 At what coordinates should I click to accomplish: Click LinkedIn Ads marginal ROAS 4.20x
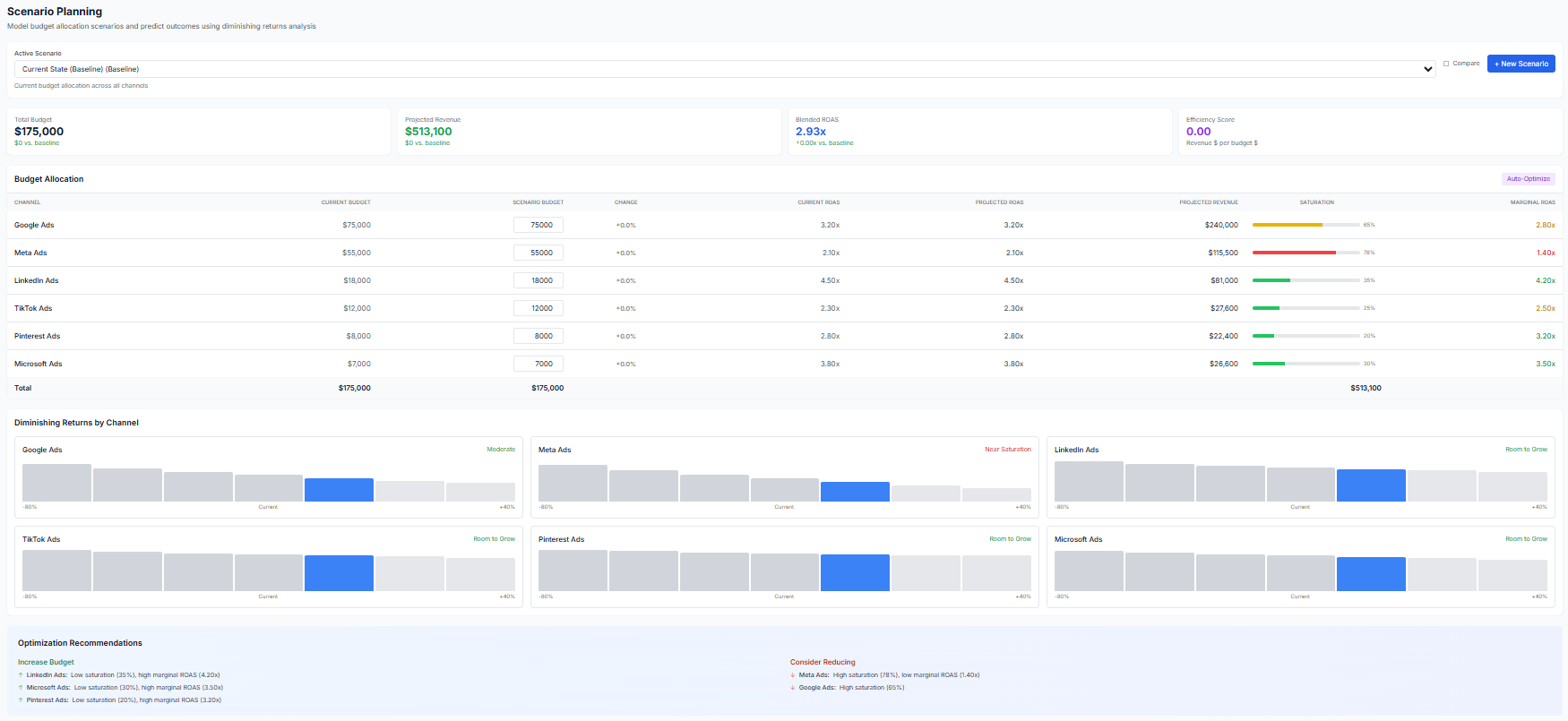click(x=1546, y=280)
